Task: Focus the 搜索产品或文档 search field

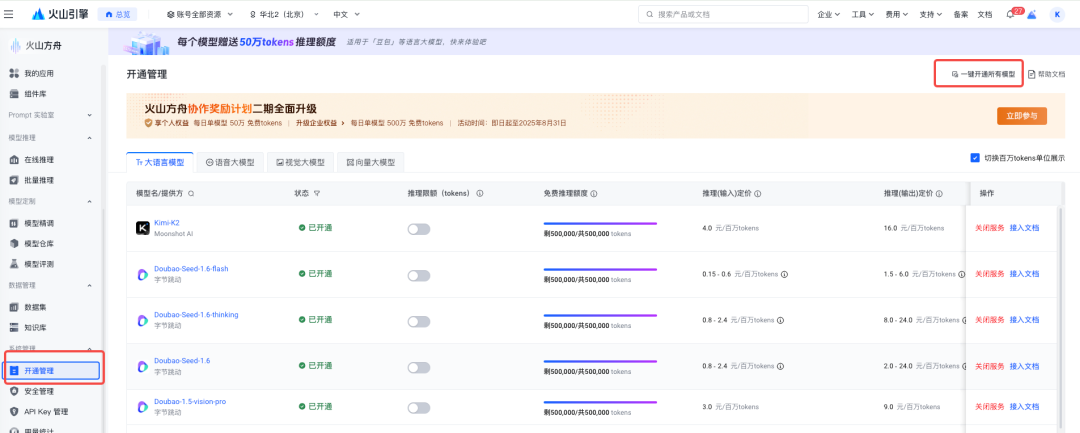Action: coord(723,14)
